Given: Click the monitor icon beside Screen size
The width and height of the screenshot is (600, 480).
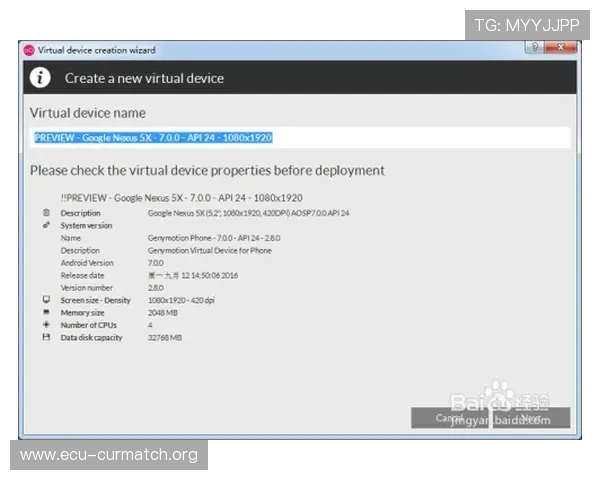Looking at the screenshot, I should click(46, 300).
